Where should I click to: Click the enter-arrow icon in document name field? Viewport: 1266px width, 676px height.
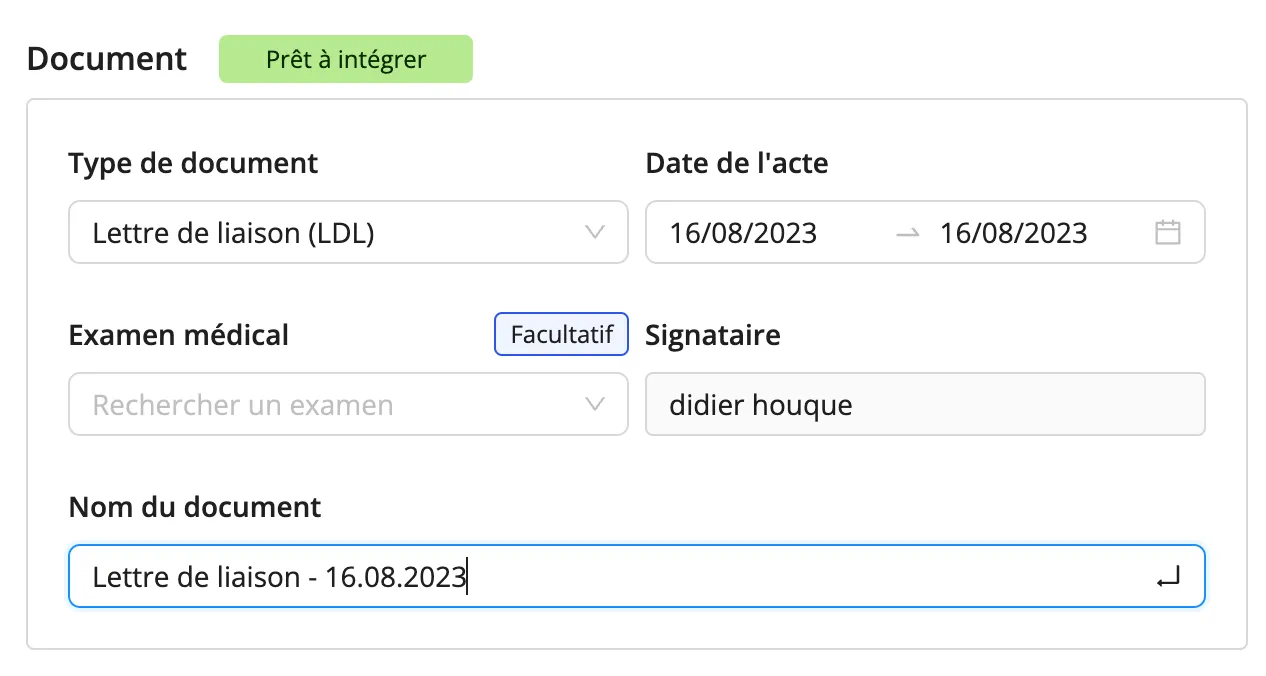1167,577
